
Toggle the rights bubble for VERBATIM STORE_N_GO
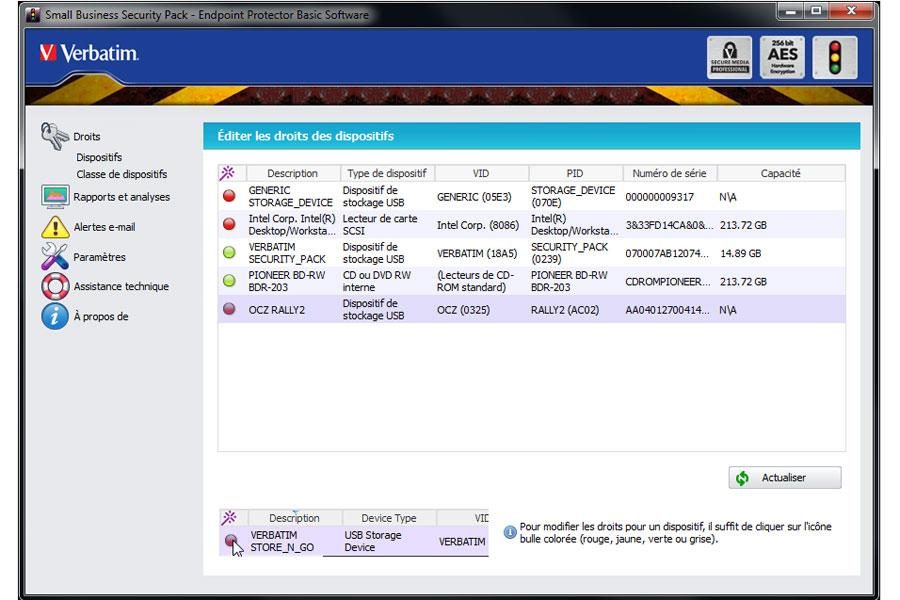(231, 540)
